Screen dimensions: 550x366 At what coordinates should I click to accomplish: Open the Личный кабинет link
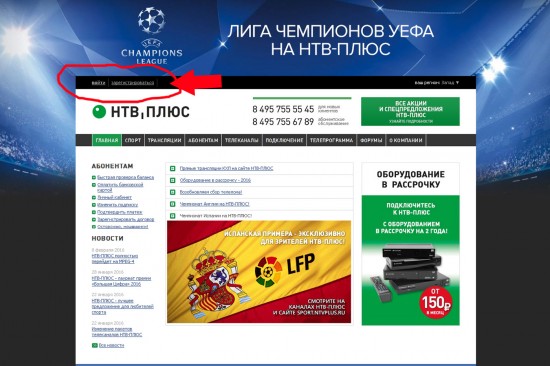click(x=114, y=198)
